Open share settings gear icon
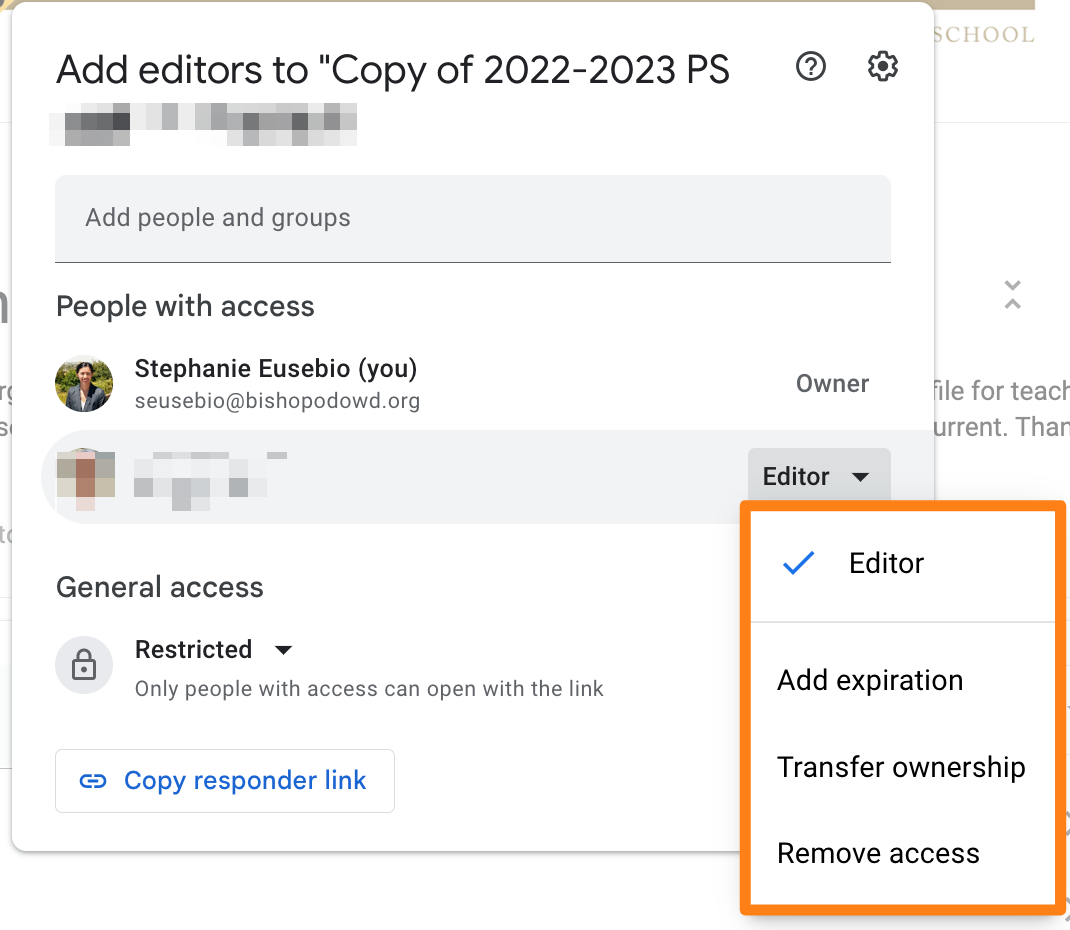 coord(882,67)
